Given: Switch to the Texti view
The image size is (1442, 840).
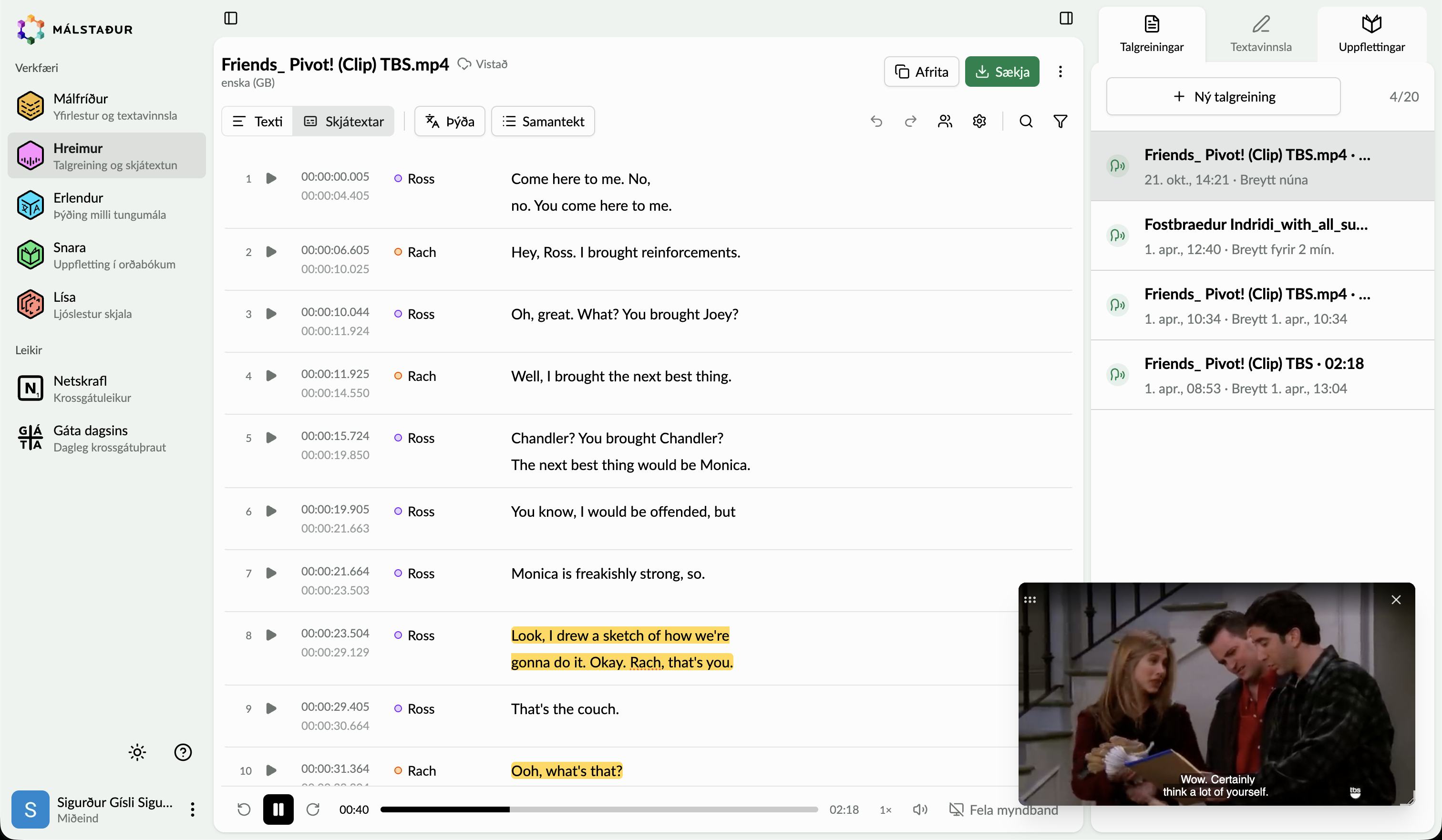Looking at the screenshot, I should pyautogui.click(x=257, y=121).
